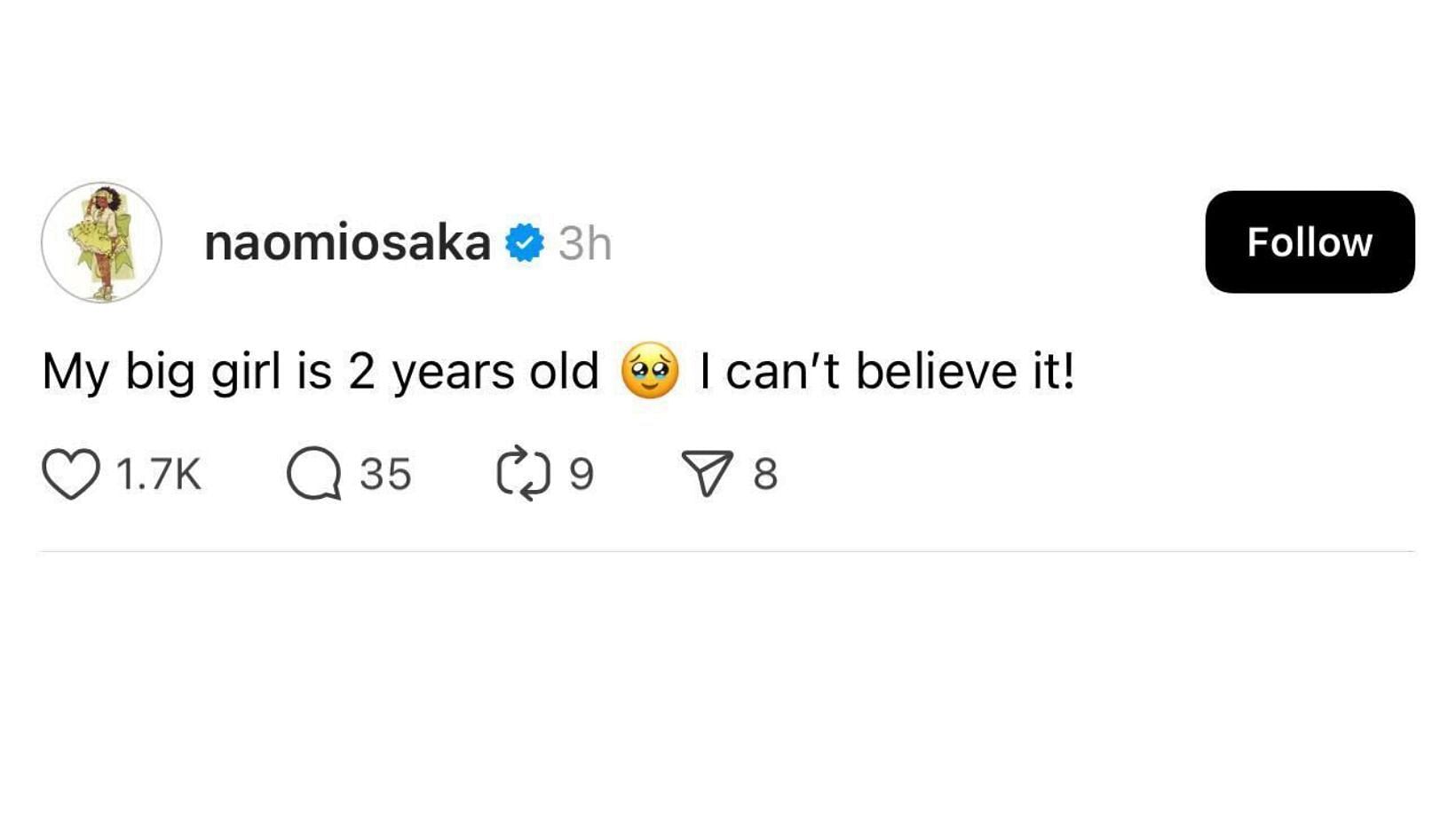1456x820 pixels.
Task: Click the teary-eyed emoji in the post
Action: (650, 371)
